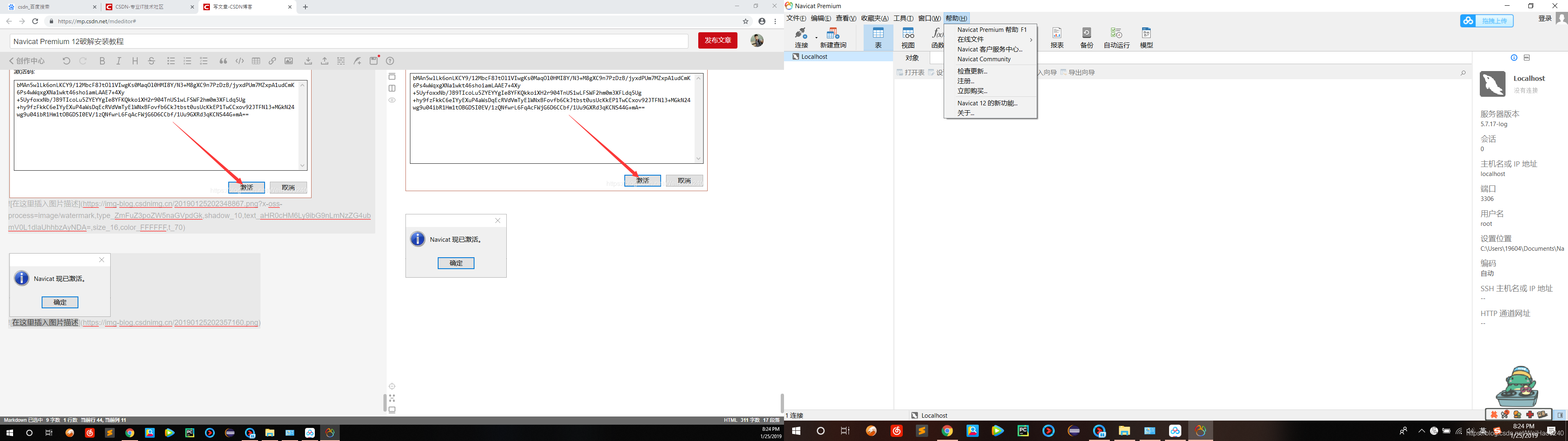Expand the 连接 dropdown arrow
The width and height of the screenshot is (1568, 441).
[x=816, y=38]
